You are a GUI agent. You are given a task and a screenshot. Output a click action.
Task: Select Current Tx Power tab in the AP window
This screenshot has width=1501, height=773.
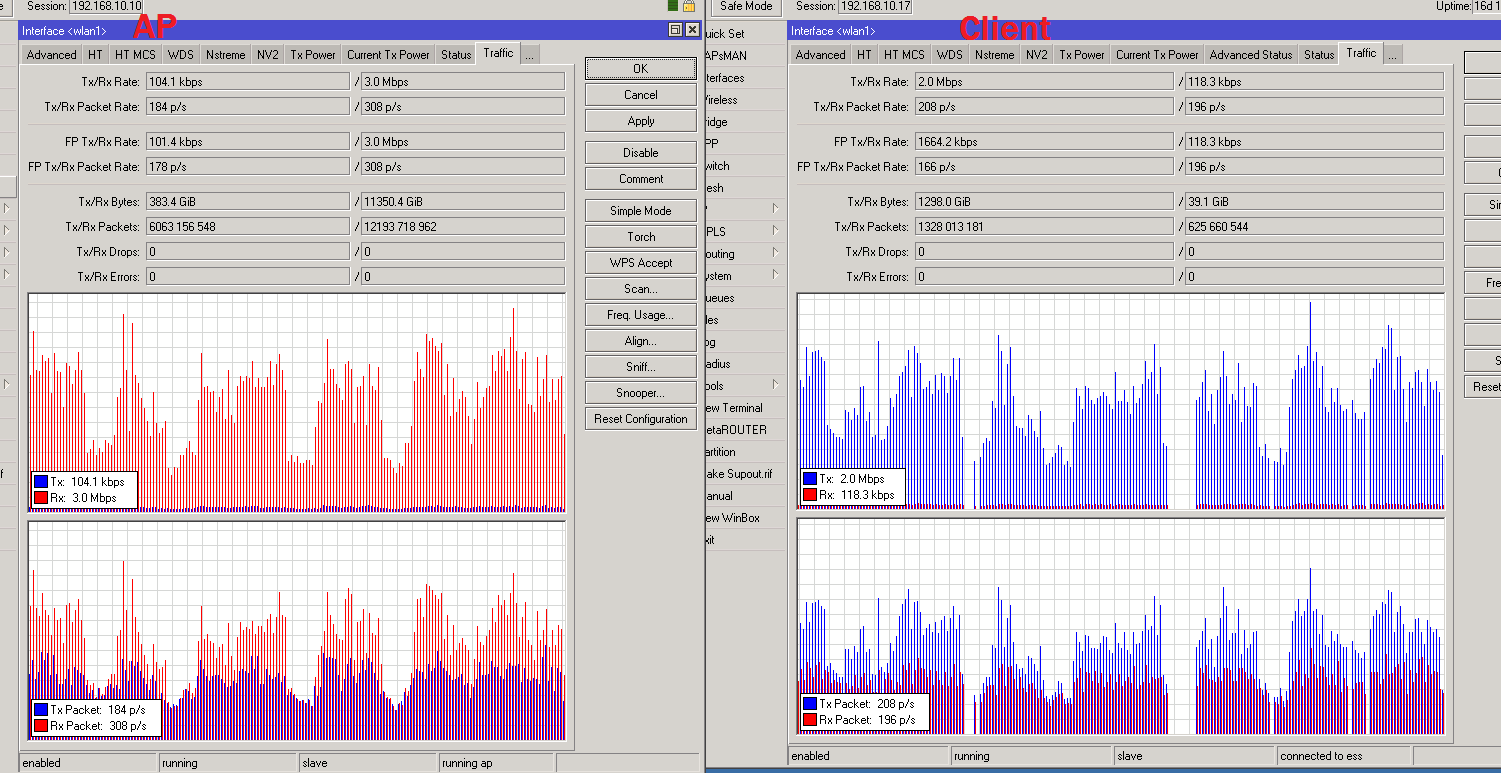tap(388, 55)
